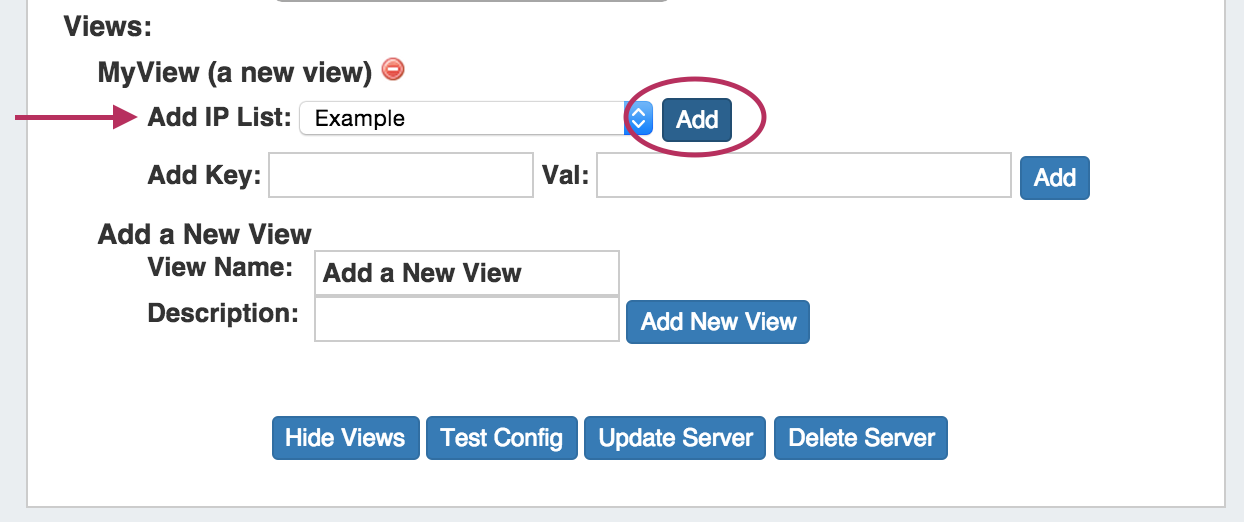The width and height of the screenshot is (1244, 522).
Task: Click the Add a New View heading
Action: (x=205, y=234)
